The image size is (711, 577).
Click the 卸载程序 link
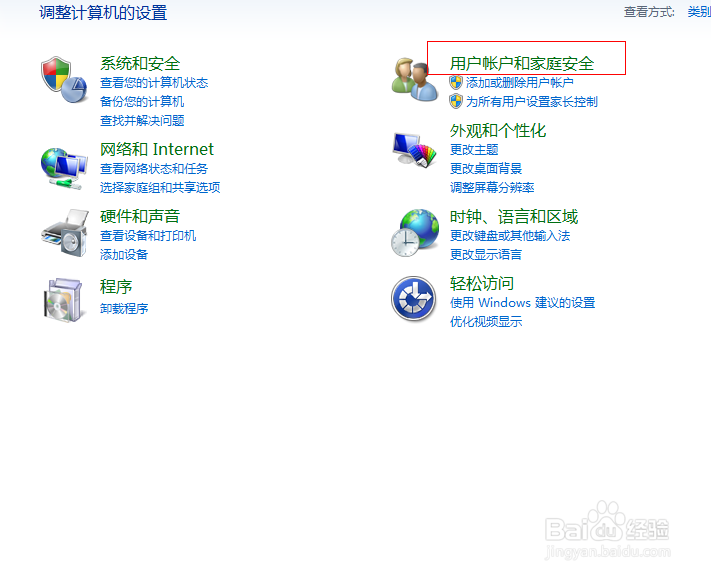(x=124, y=309)
